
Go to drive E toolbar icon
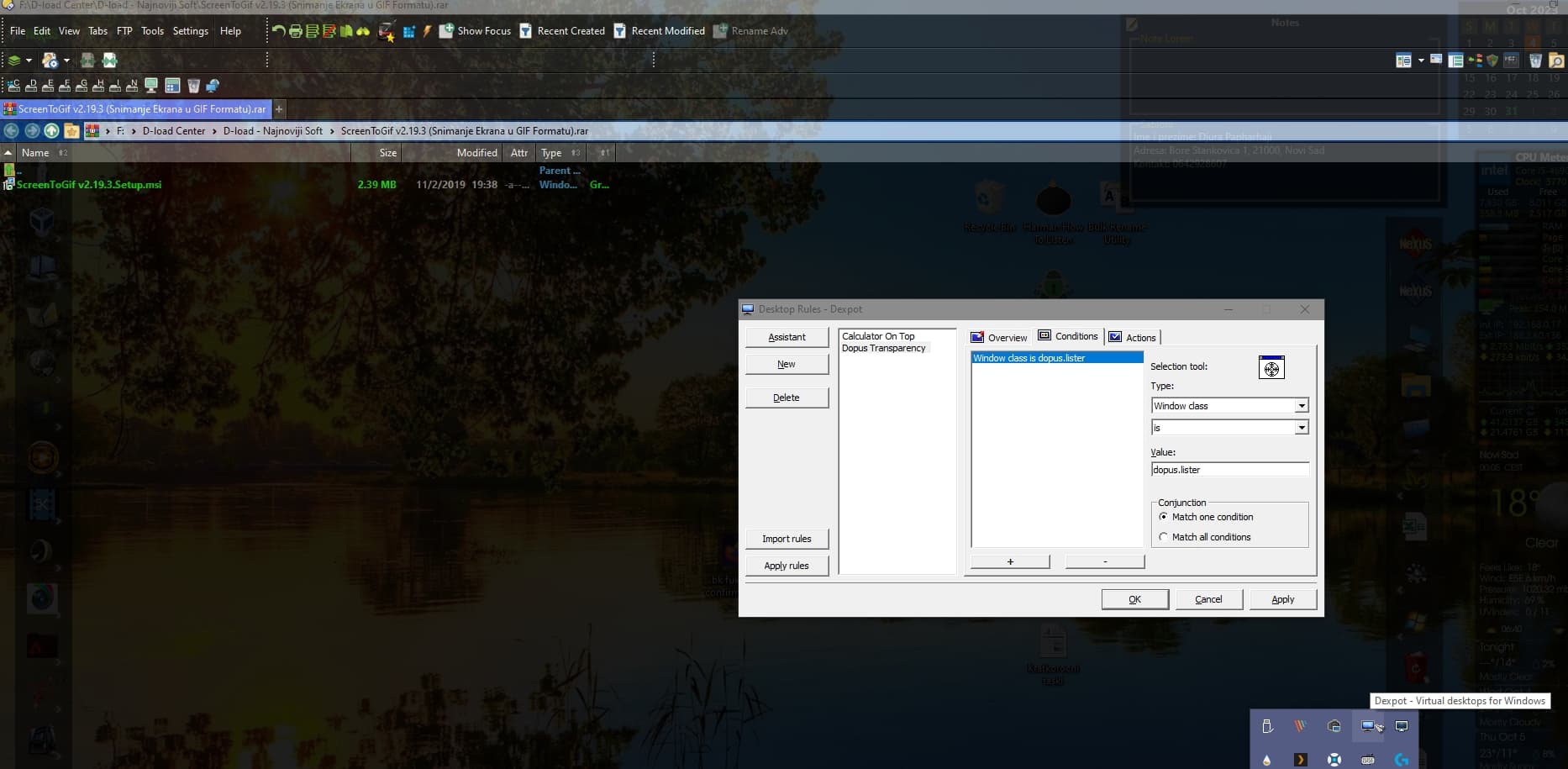tap(48, 86)
